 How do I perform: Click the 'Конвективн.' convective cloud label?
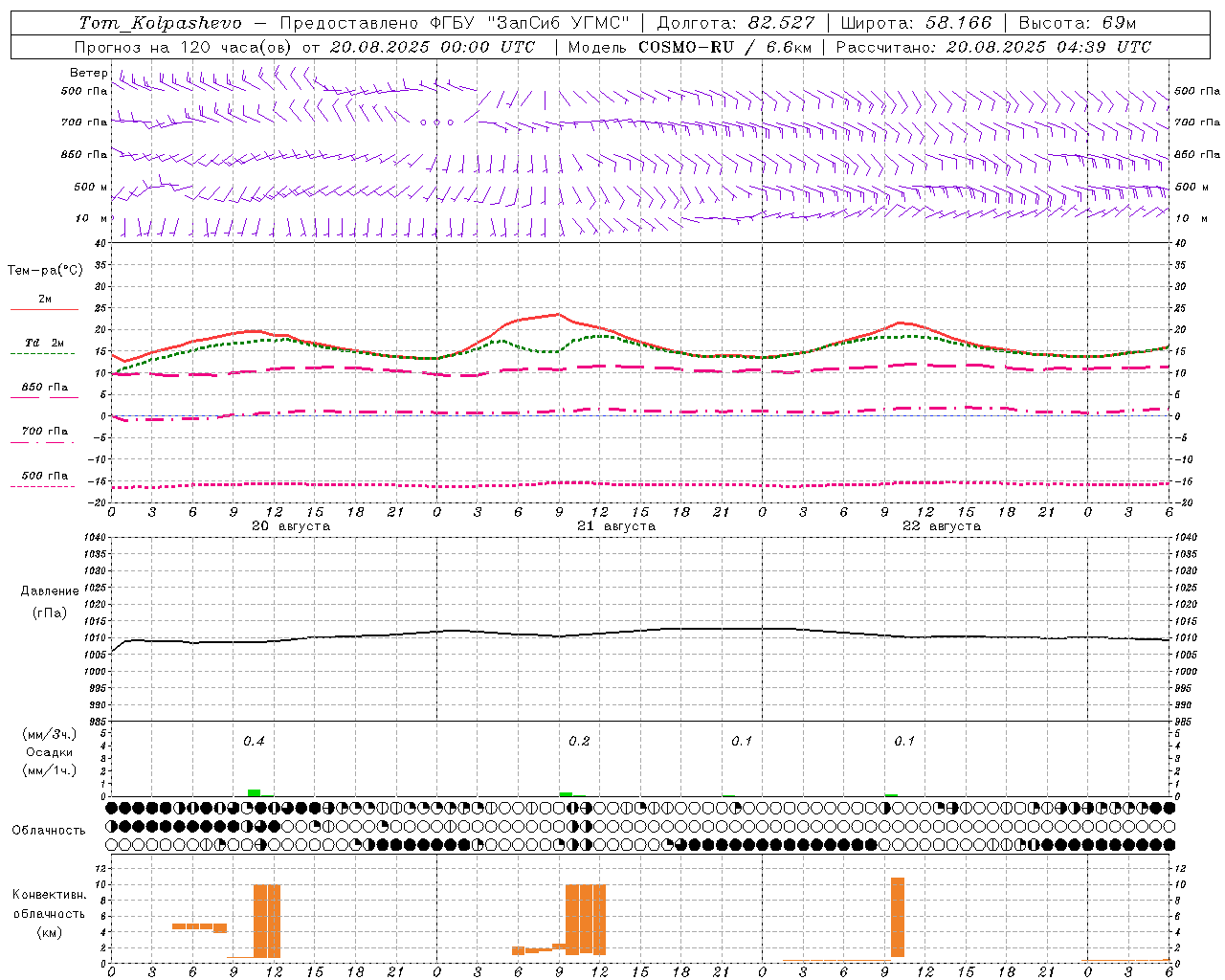click(49, 895)
